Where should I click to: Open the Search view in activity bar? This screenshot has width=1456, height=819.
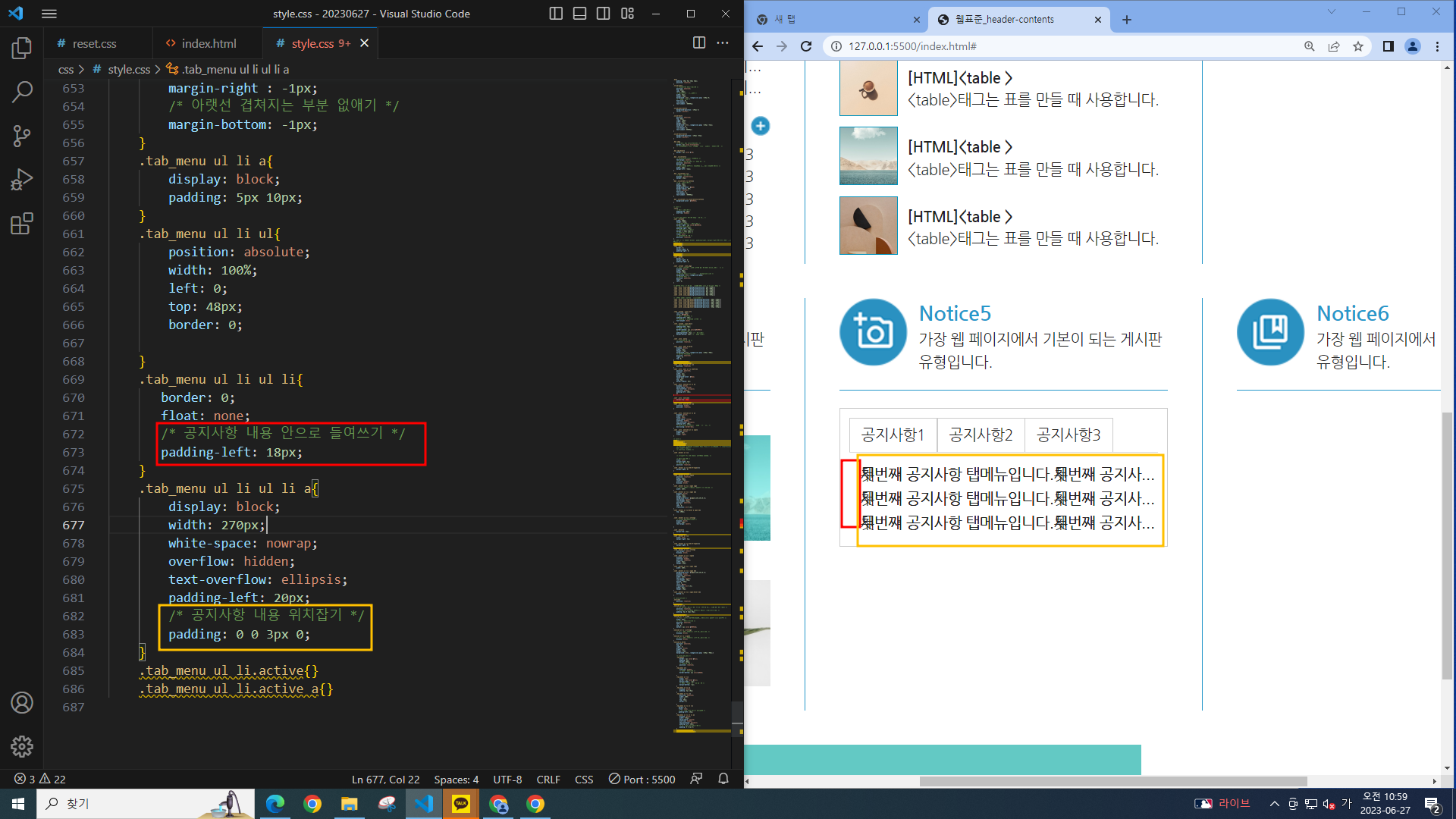pyautogui.click(x=22, y=92)
